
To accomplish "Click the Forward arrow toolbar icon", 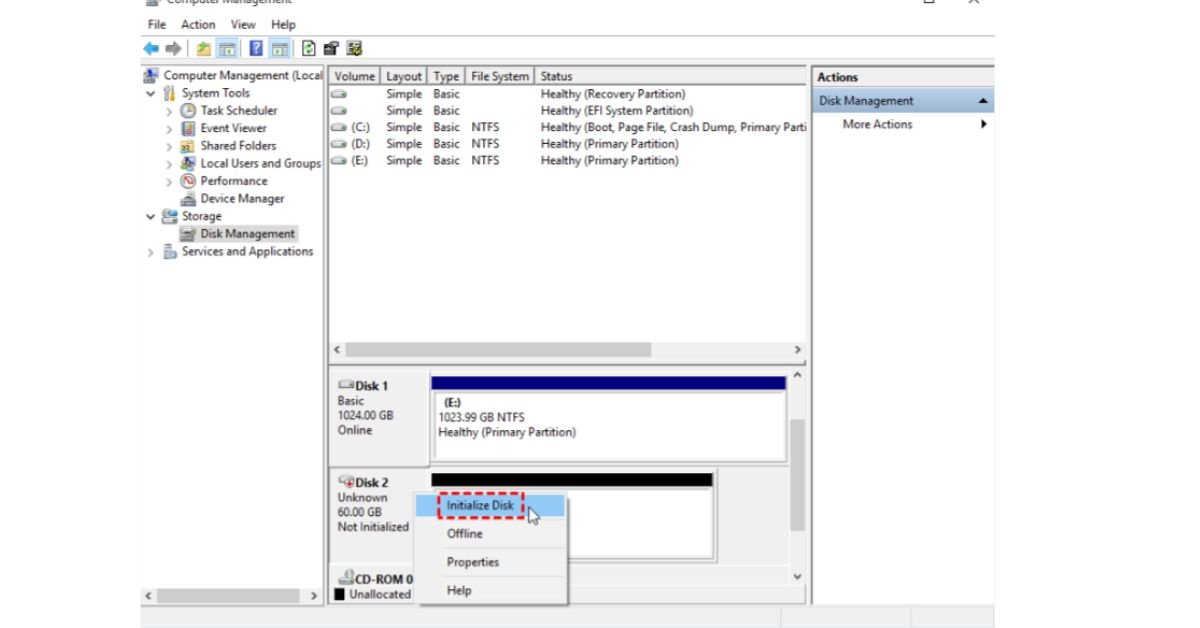I will (x=174, y=48).
